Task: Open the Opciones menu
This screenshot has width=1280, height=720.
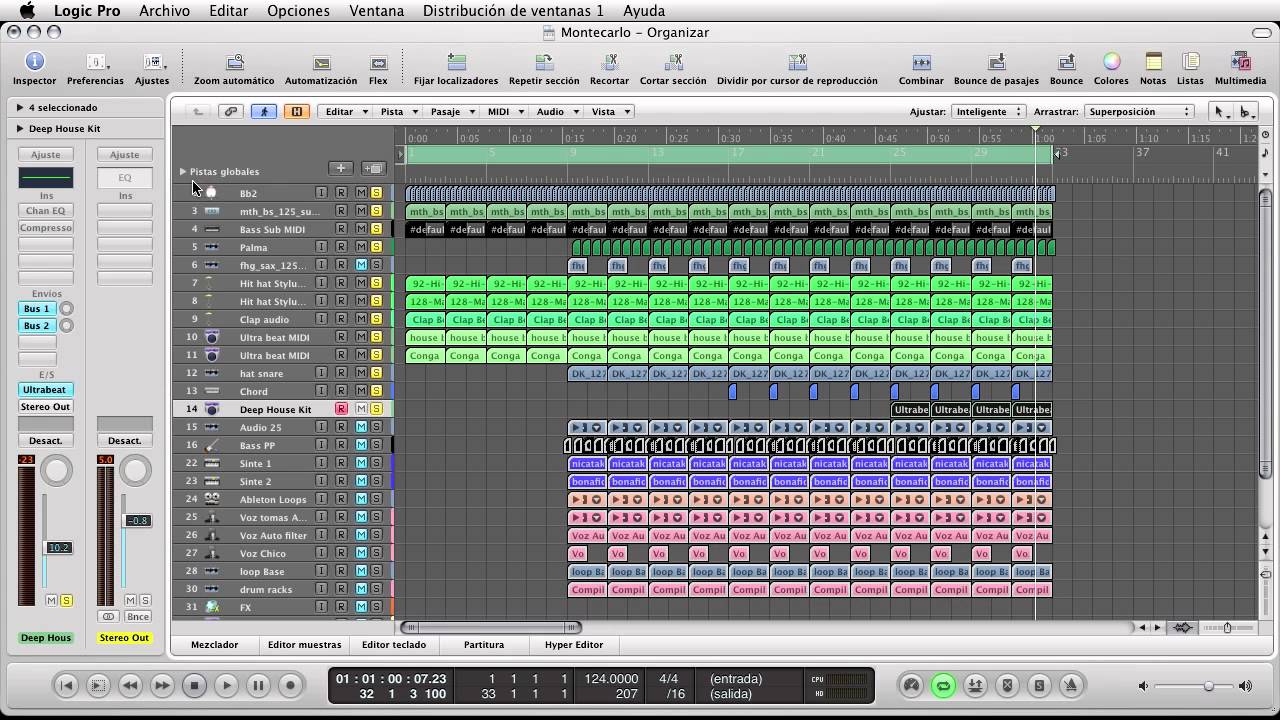Action: click(x=298, y=11)
